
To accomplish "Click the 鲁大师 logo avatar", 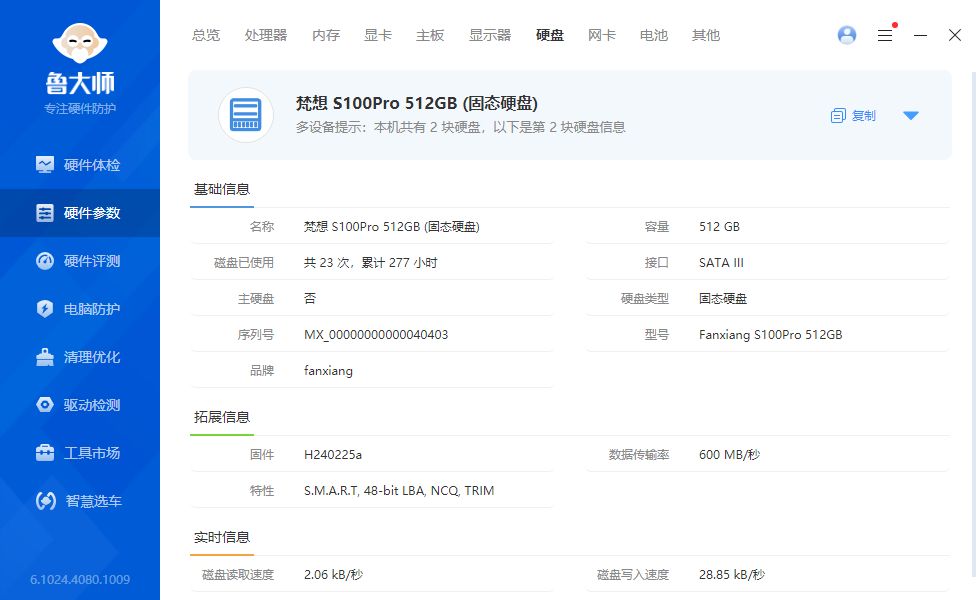I will point(80,42).
